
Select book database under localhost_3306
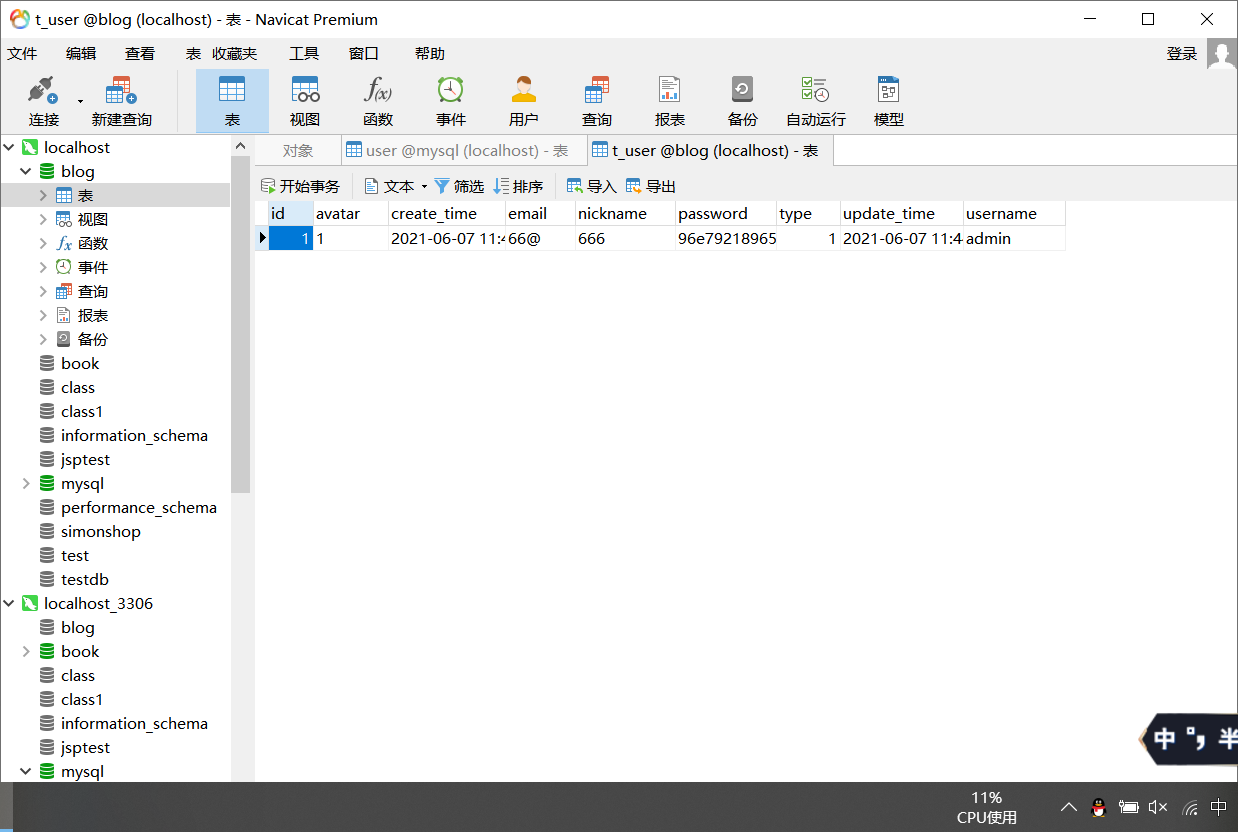(x=80, y=651)
